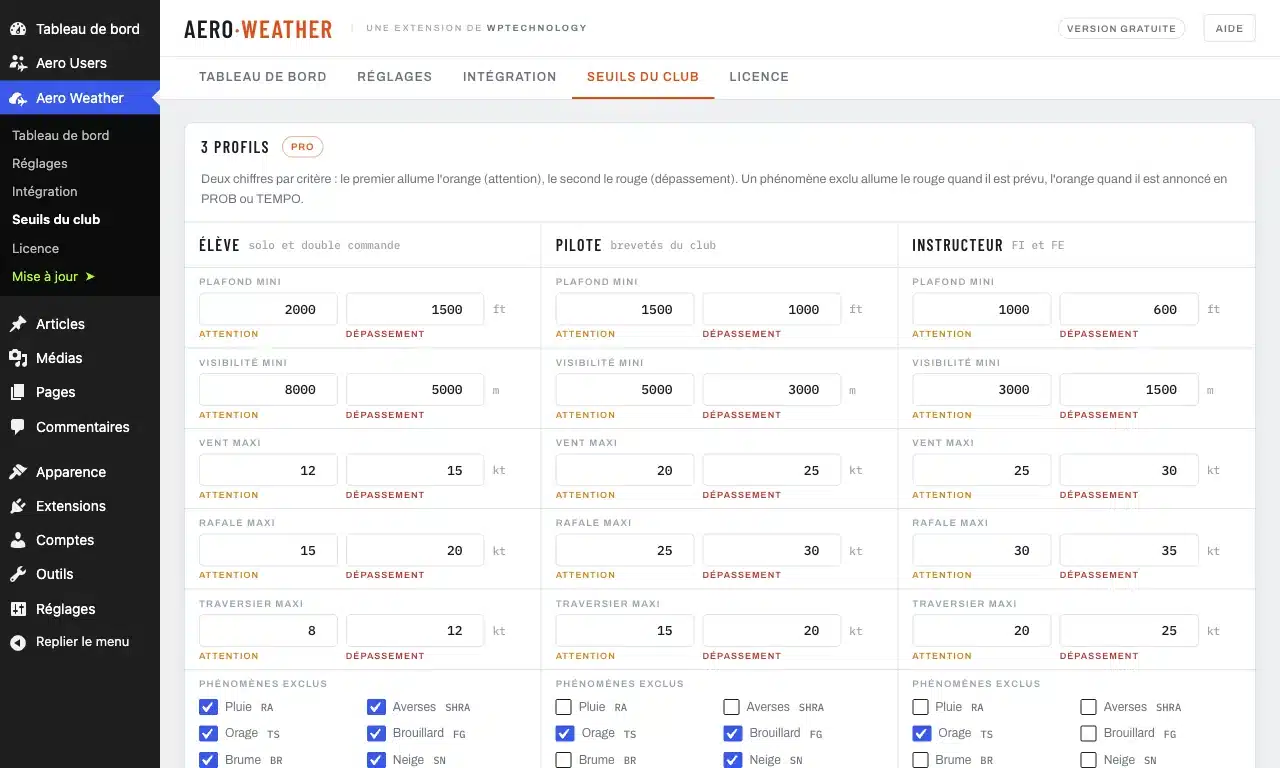Open Aero Users from the admin sidebar
Screen dimensions: 1280x768
pos(71,63)
